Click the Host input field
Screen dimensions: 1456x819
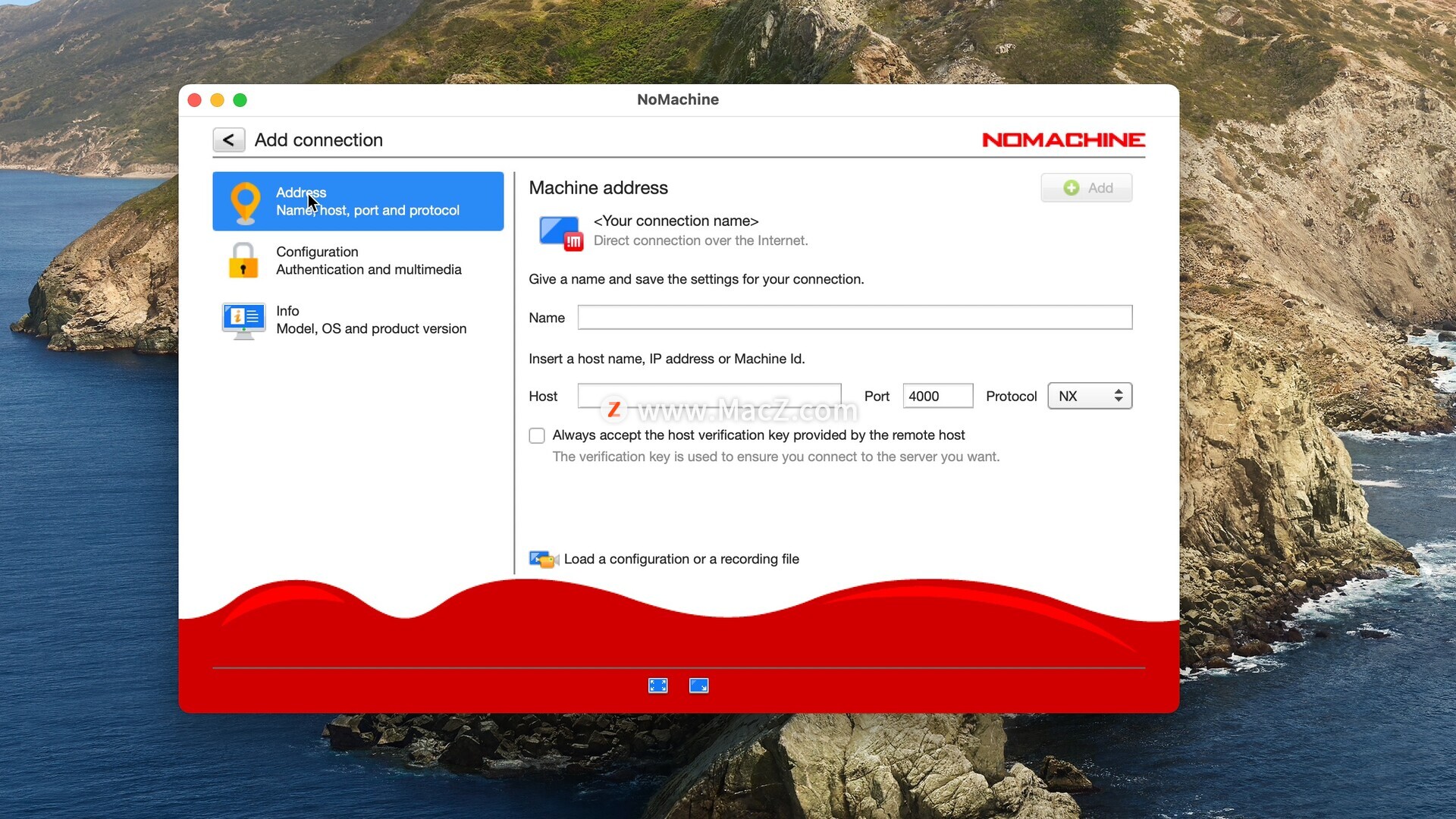pos(709,395)
